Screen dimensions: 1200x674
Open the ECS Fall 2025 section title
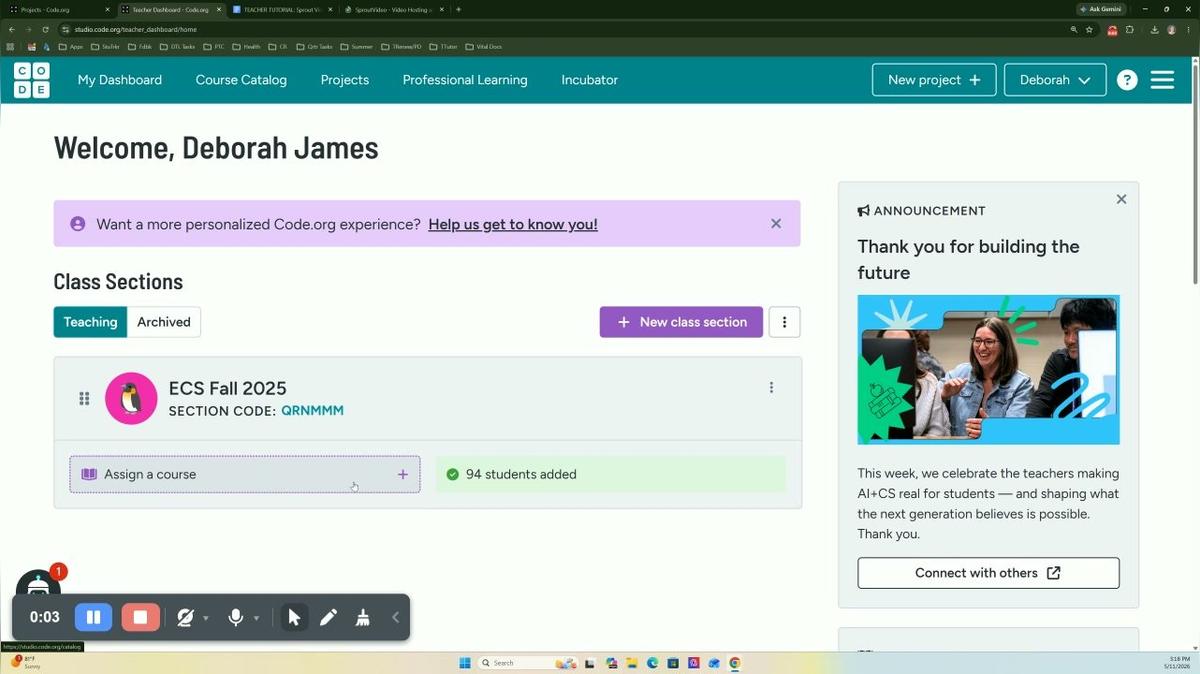[x=228, y=388]
